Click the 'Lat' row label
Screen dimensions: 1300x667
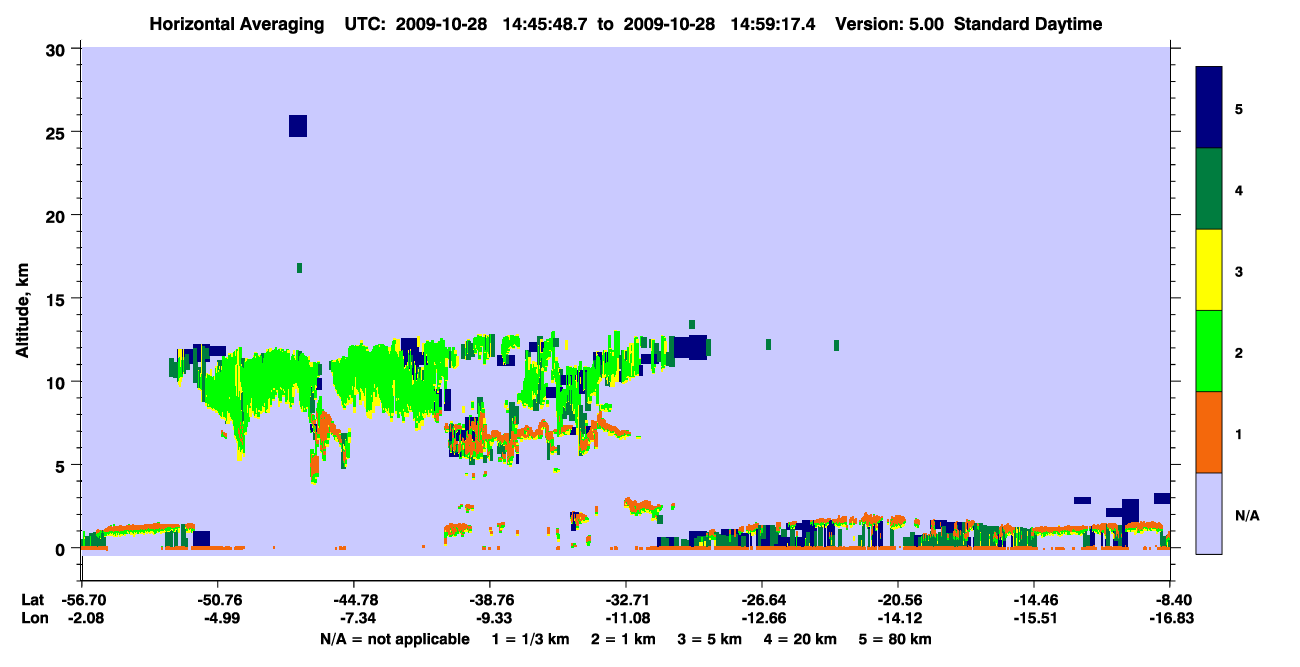click(x=33, y=600)
